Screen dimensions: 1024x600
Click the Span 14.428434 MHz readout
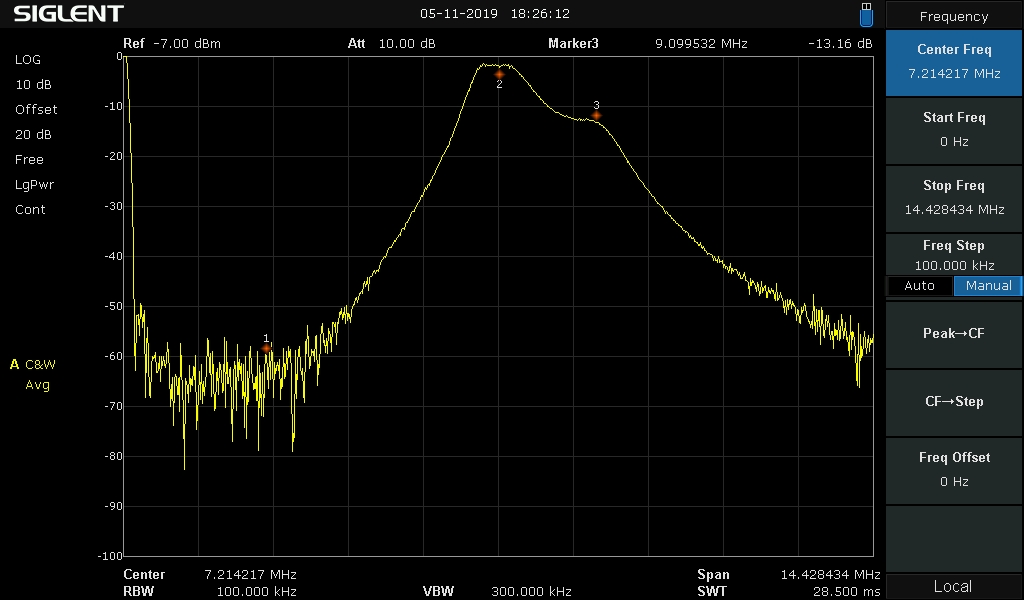click(788, 575)
